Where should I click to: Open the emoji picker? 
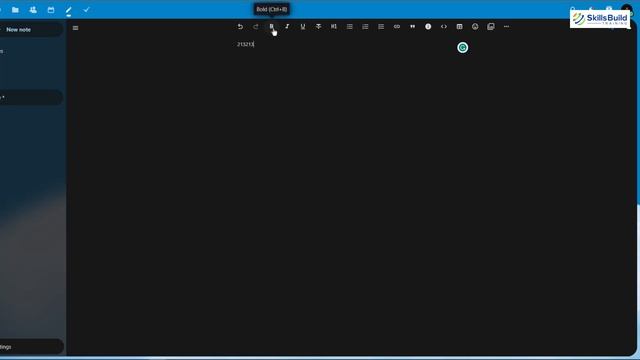click(x=475, y=27)
